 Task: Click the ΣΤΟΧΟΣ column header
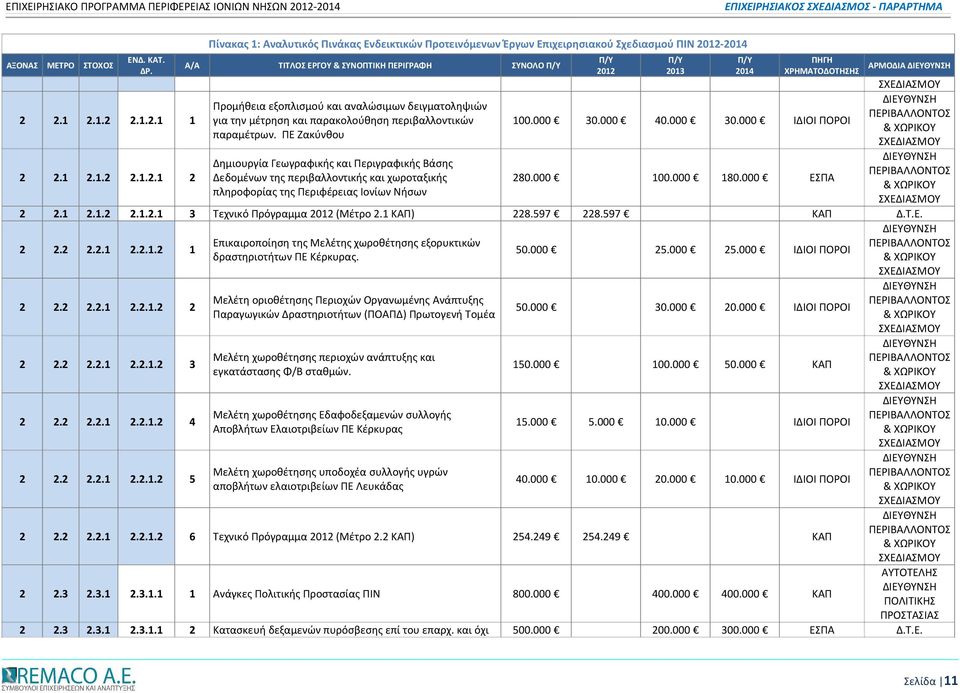98,66
